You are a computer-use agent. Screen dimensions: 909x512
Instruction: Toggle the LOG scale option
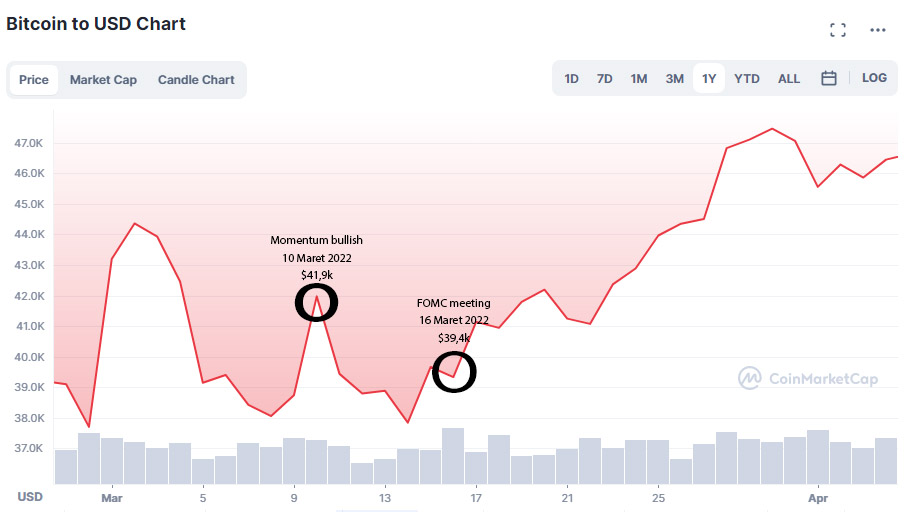pos(874,78)
